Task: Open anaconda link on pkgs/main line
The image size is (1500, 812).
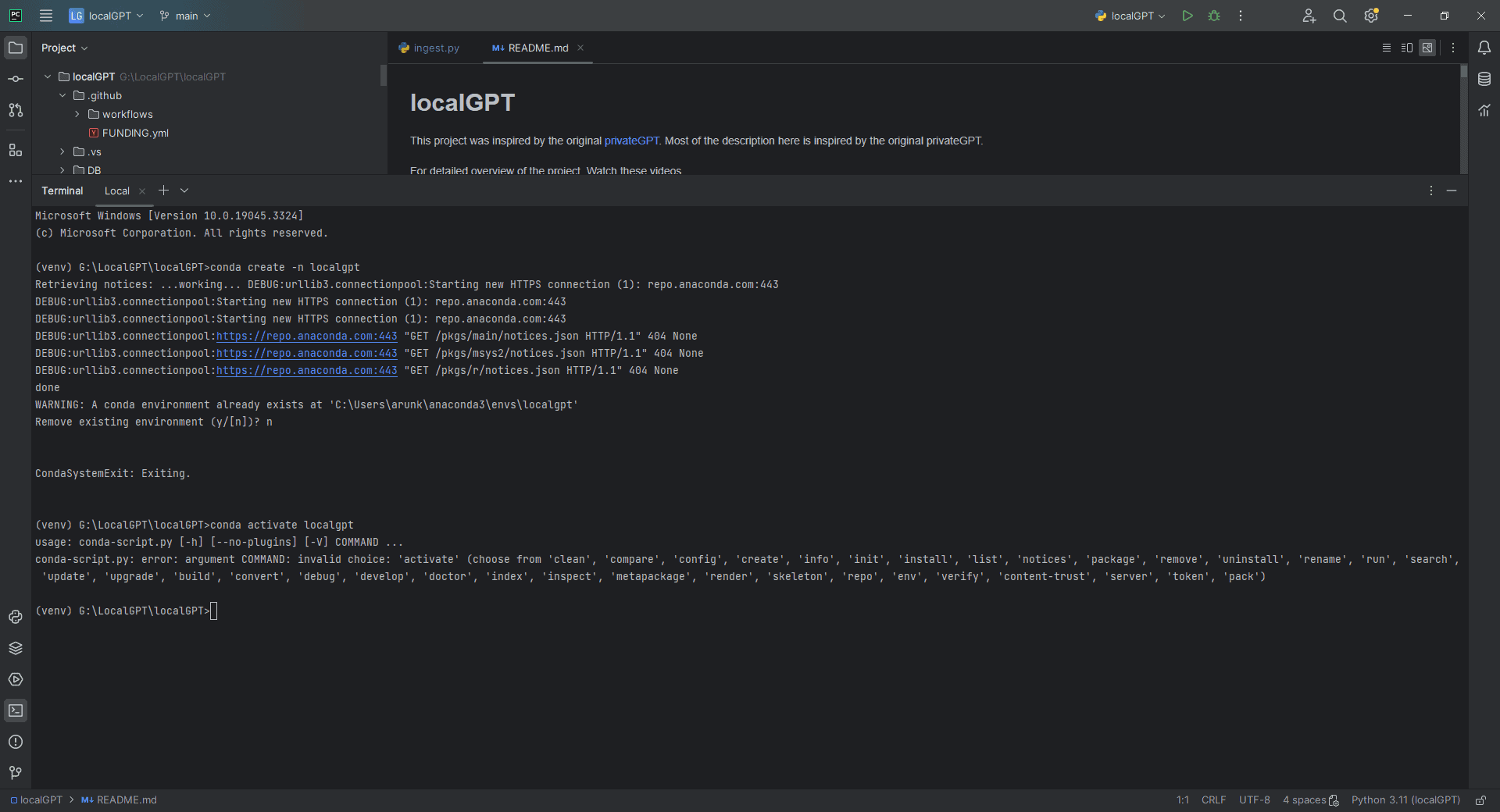Action: pos(307,336)
